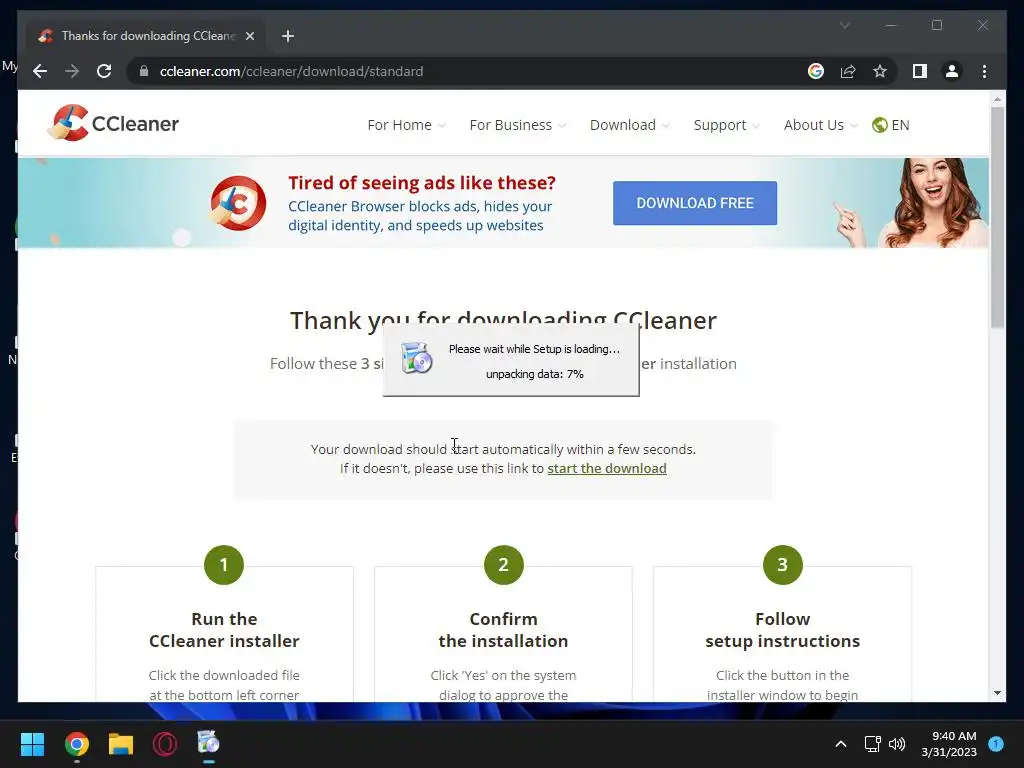Open a new browser tab
This screenshot has height=768, width=1024.
(288, 36)
